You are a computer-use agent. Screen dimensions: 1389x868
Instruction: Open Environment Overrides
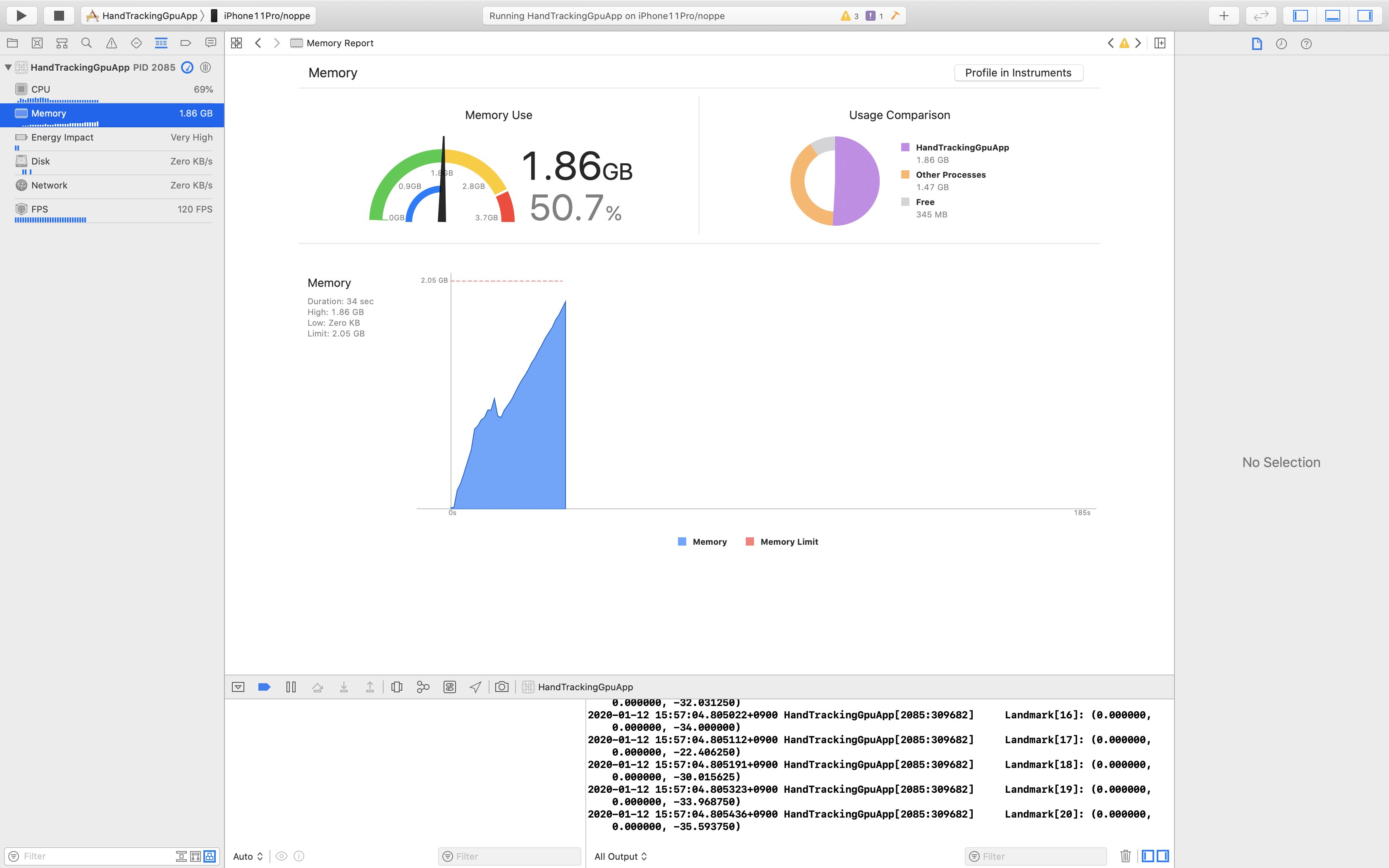(449, 687)
